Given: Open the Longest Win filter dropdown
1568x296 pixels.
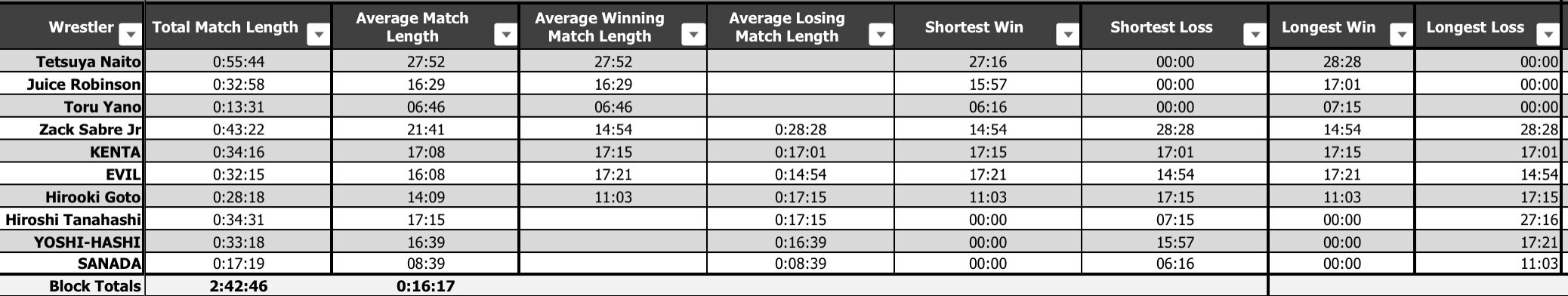Looking at the screenshot, I should [1402, 35].
